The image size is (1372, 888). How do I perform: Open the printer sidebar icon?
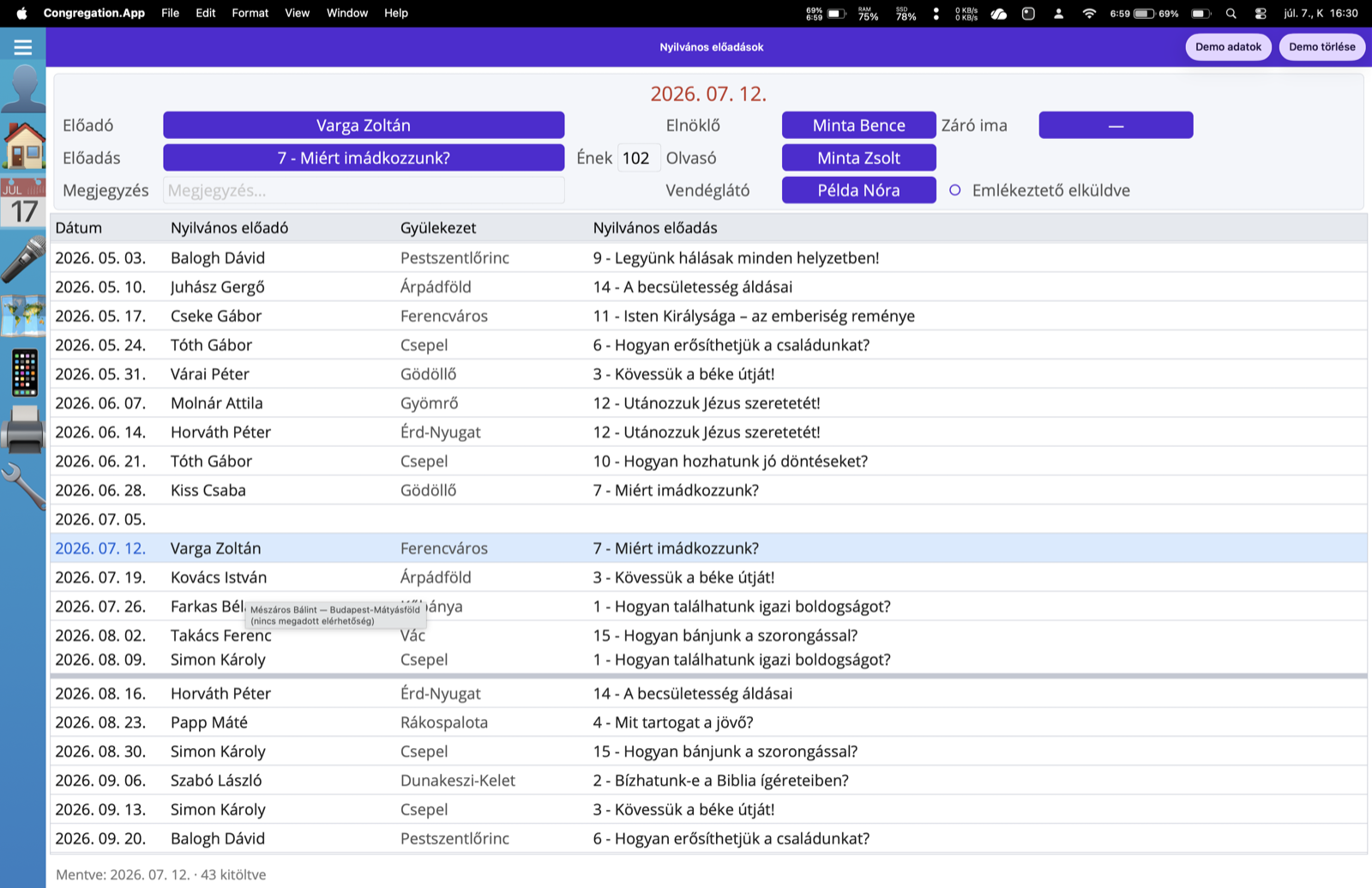[23, 430]
